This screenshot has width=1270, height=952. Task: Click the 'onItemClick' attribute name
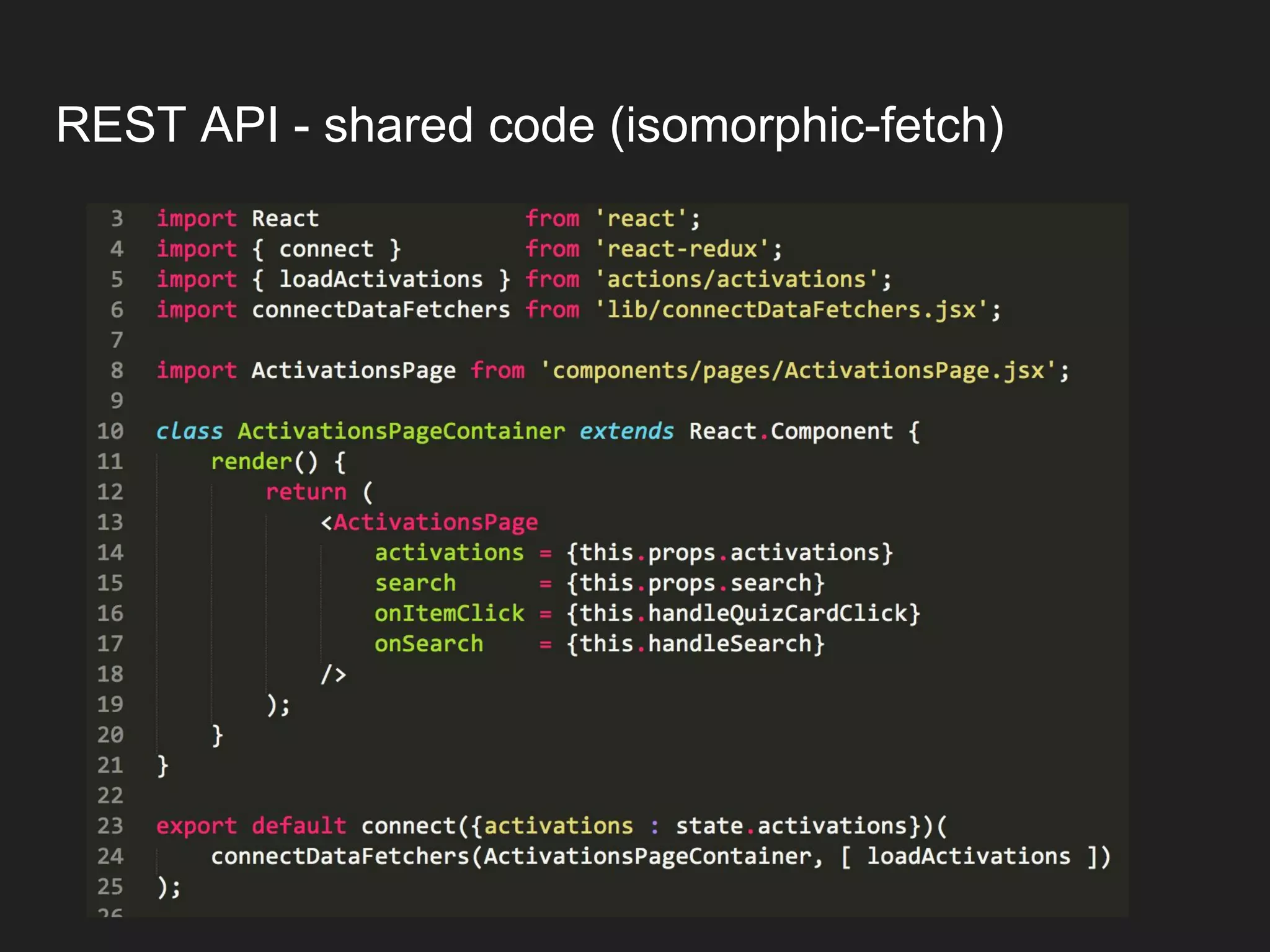tap(449, 614)
